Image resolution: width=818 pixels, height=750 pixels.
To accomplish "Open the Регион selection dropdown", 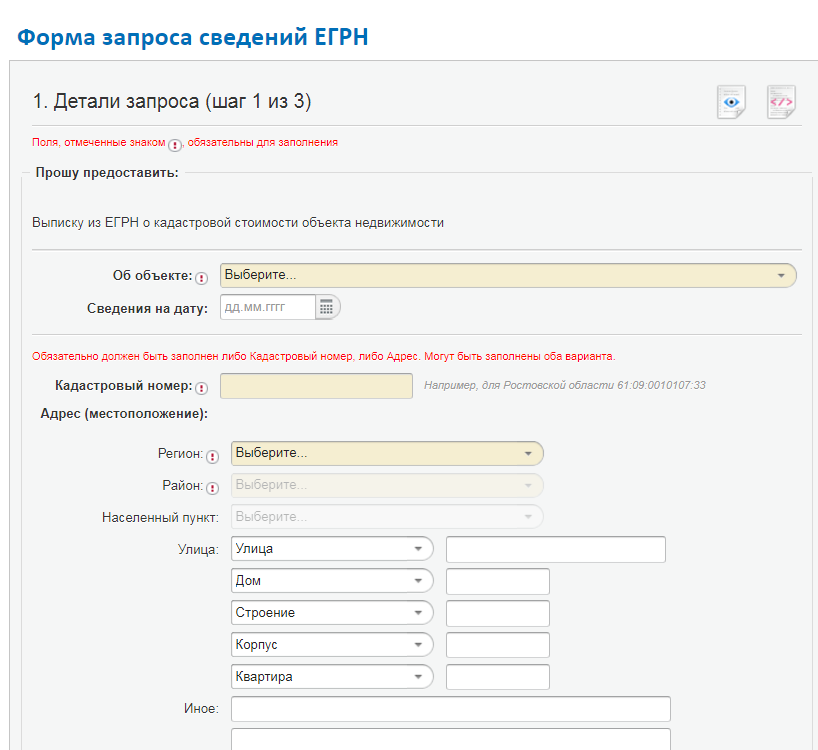I will click(x=387, y=454).
